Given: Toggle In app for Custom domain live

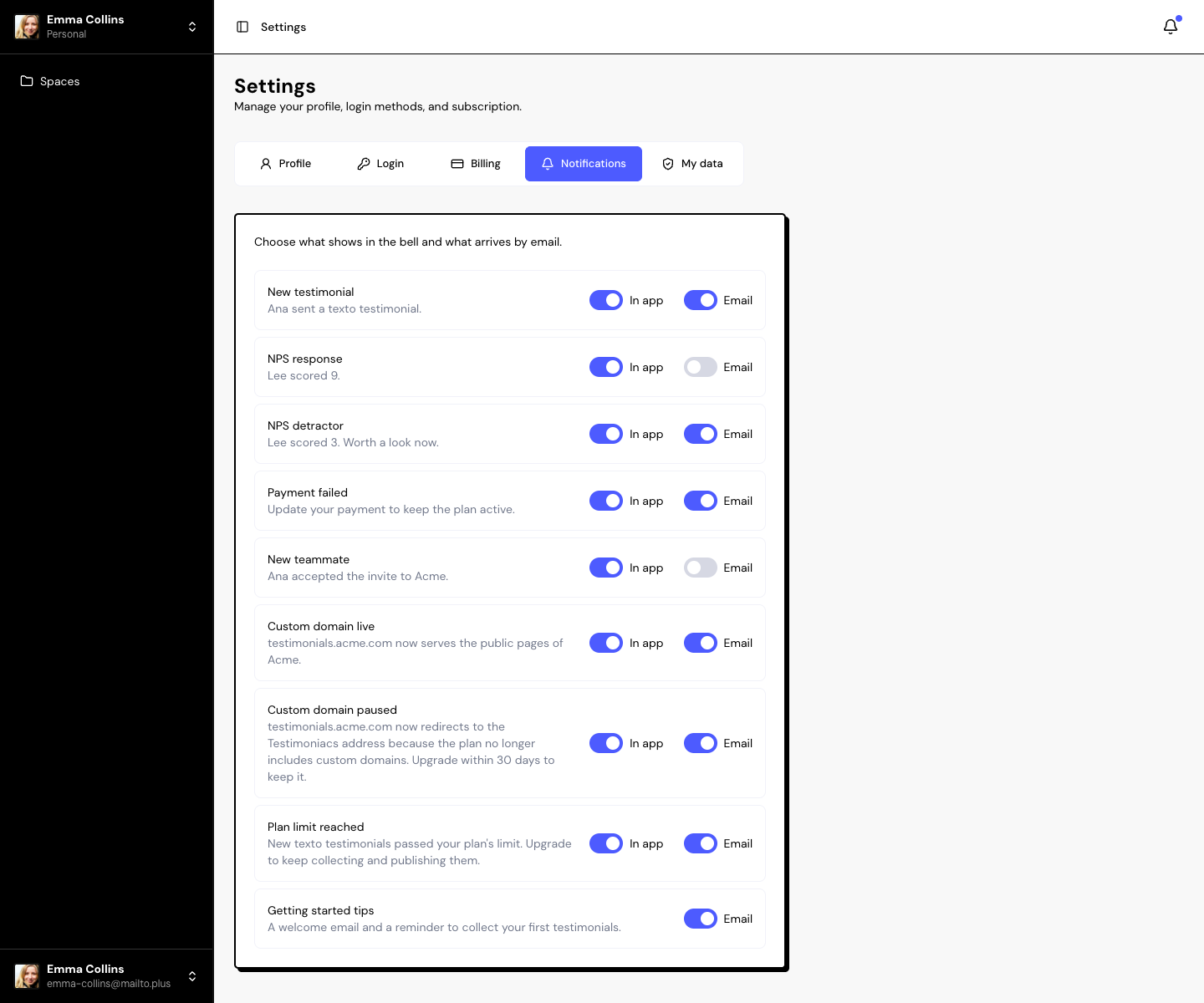Looking at the screenshot, I should click(606, 643).
